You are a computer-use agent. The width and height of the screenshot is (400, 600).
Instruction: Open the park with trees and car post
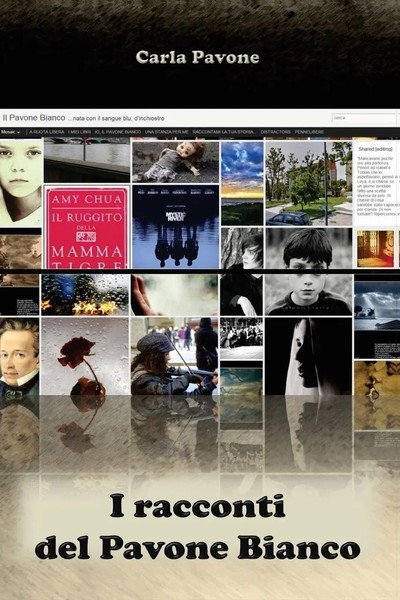(309, 183)
